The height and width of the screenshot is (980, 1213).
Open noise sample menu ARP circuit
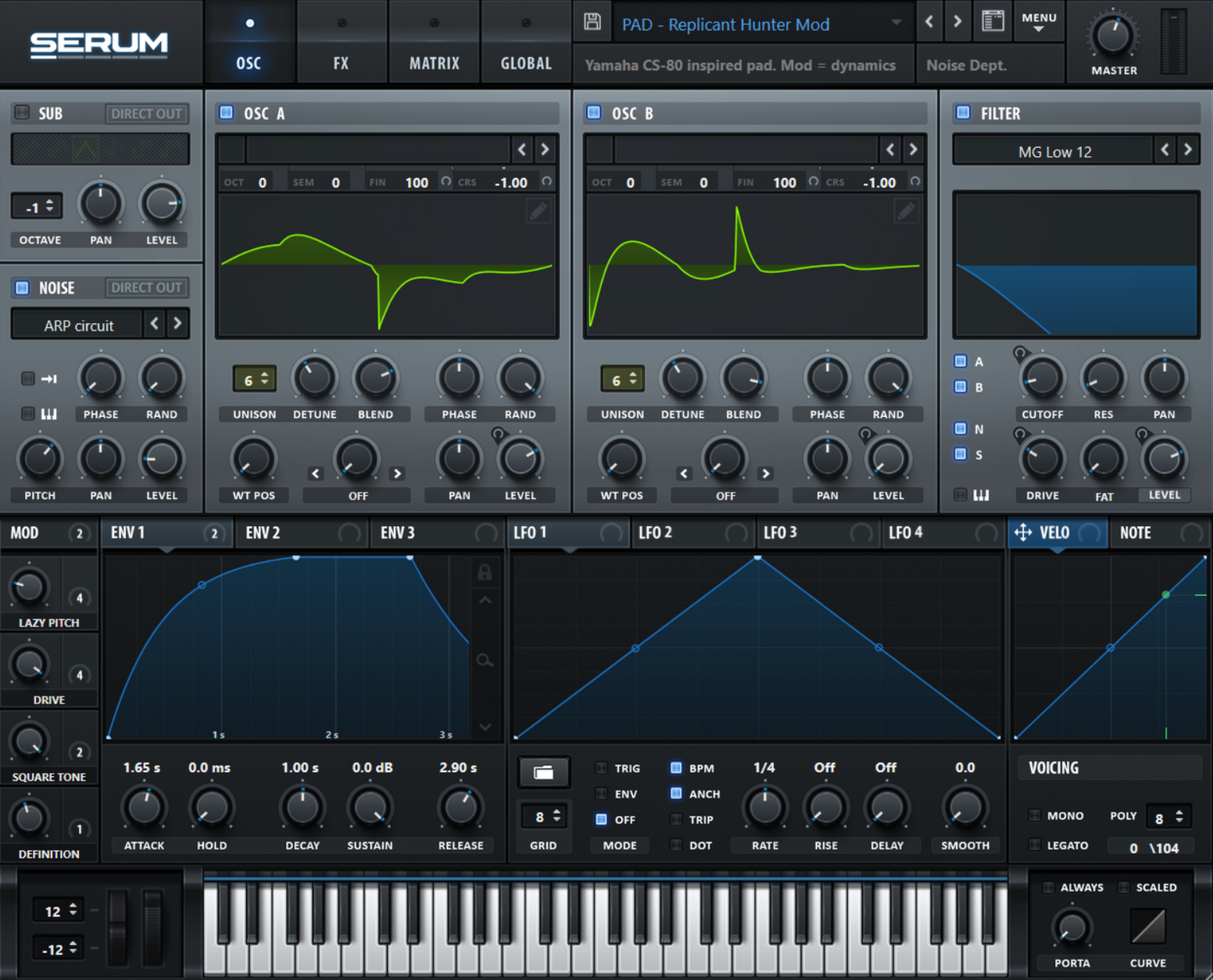pos(78,325)
